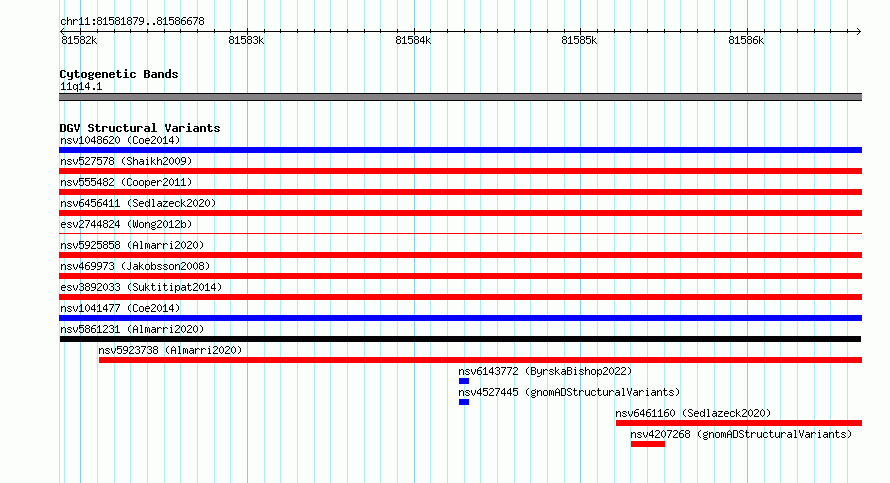The height and width of the screenshot is (483, 890).
Task: Click the DGV Structural Variants track title
Action: pos(140,128)
